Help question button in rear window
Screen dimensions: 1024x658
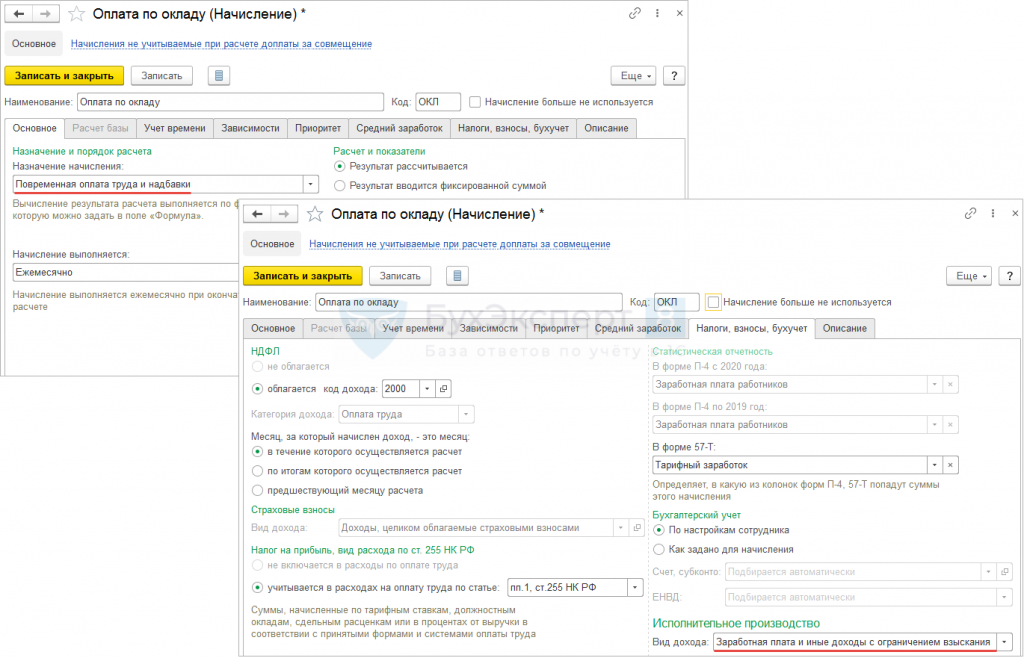[674, 76]
